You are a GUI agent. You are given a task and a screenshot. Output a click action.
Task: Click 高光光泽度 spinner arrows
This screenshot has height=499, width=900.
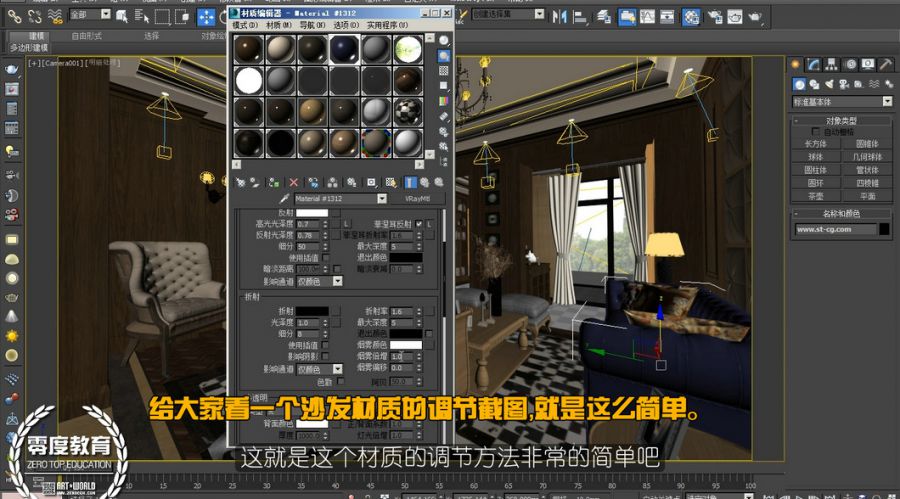325,224
